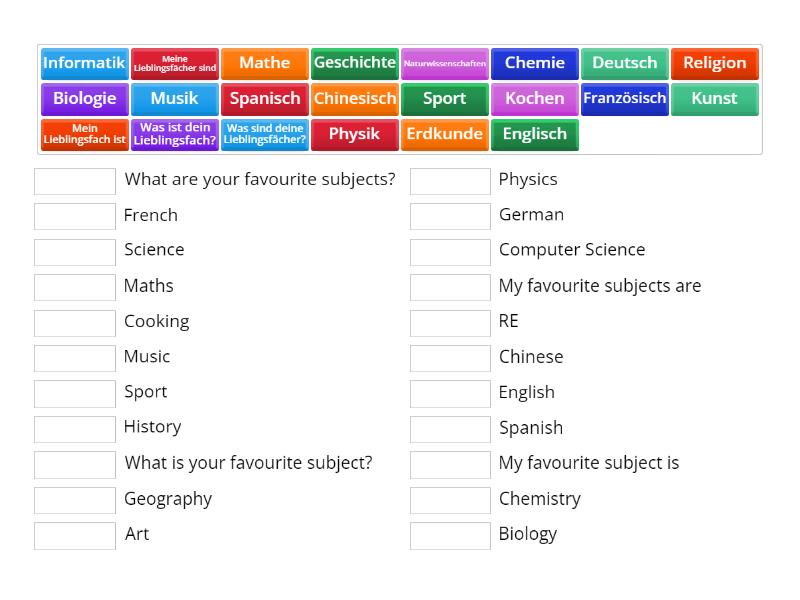This screenshot has width=800, height=600.
Task: Select the dark blue Chemie tile
Action: [x=535, y=63]
